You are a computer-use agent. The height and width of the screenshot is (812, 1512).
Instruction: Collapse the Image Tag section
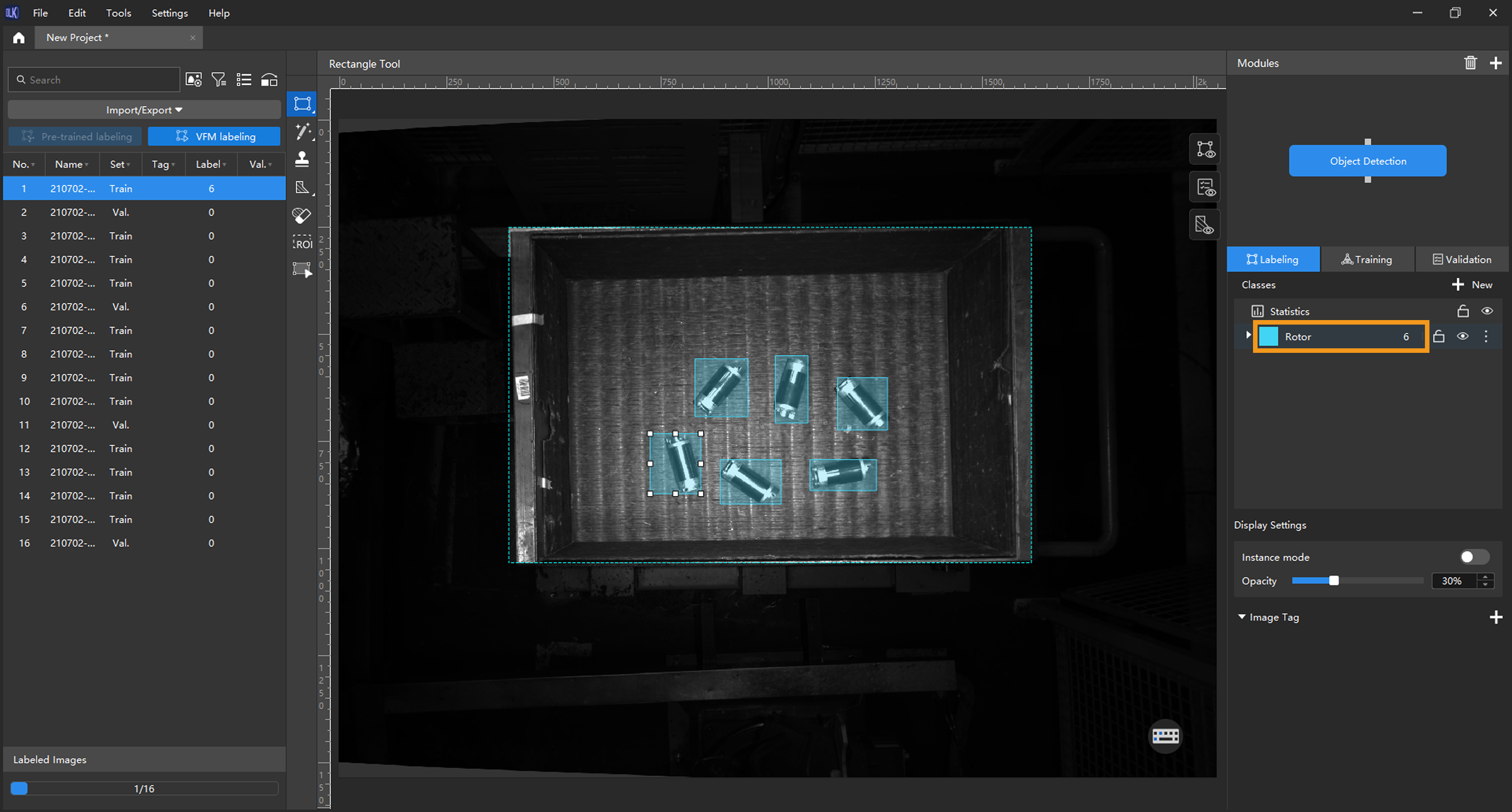(1242, 616)
